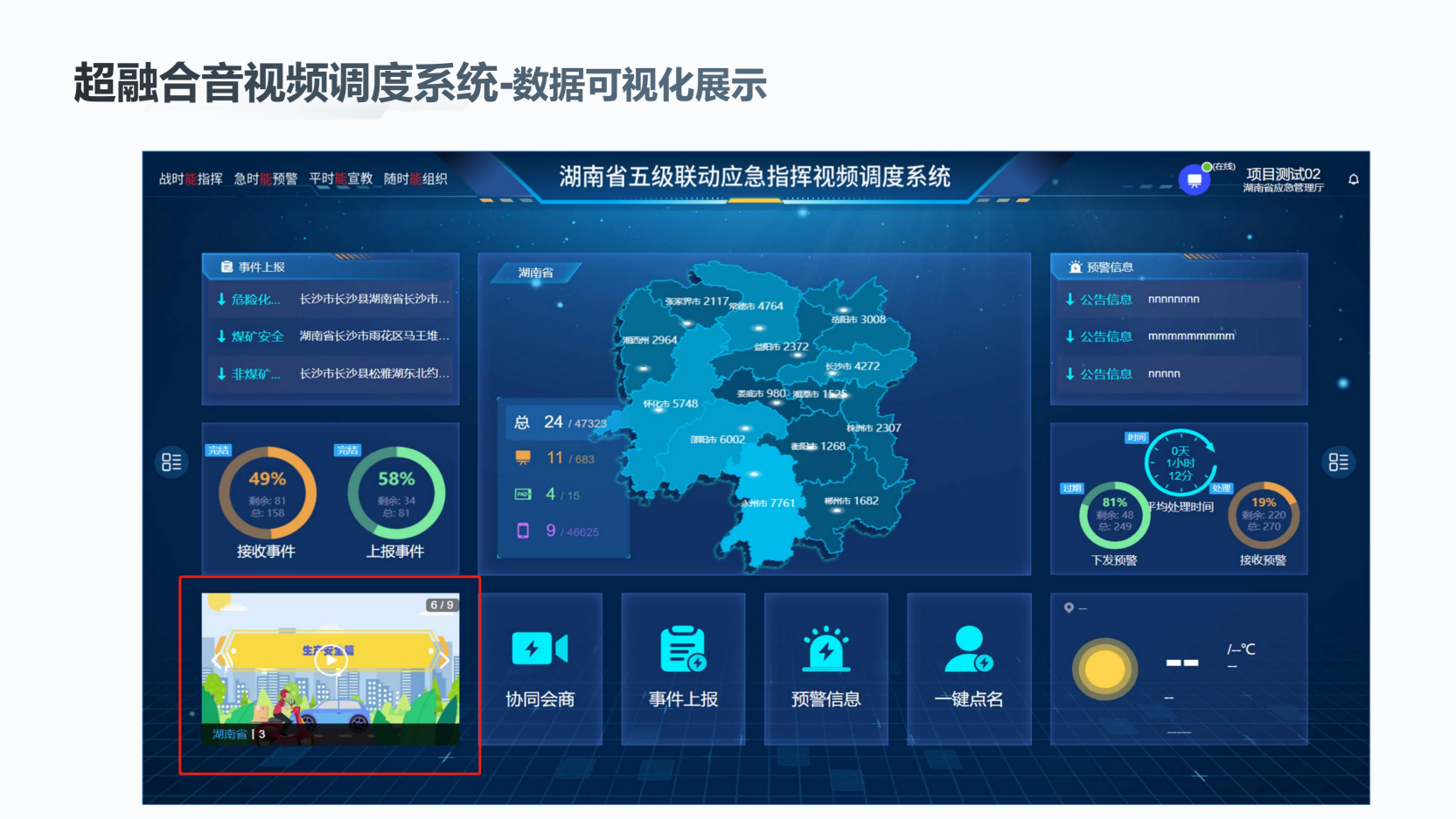Click the 6 / 9 video counter badge
1456x819 pixels.
point(442,605)
